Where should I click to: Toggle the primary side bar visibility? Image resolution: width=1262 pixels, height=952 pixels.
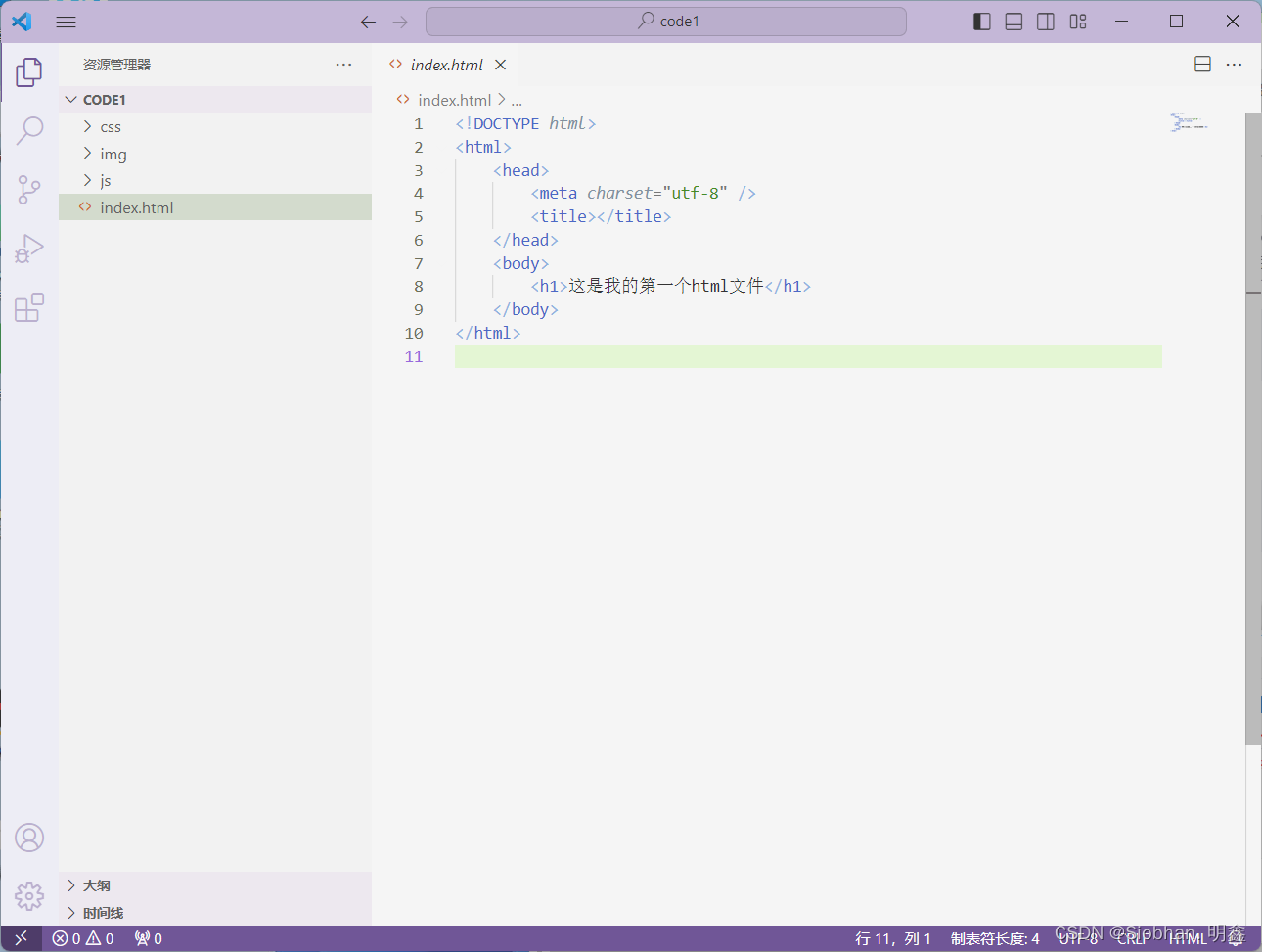(982, 22)
